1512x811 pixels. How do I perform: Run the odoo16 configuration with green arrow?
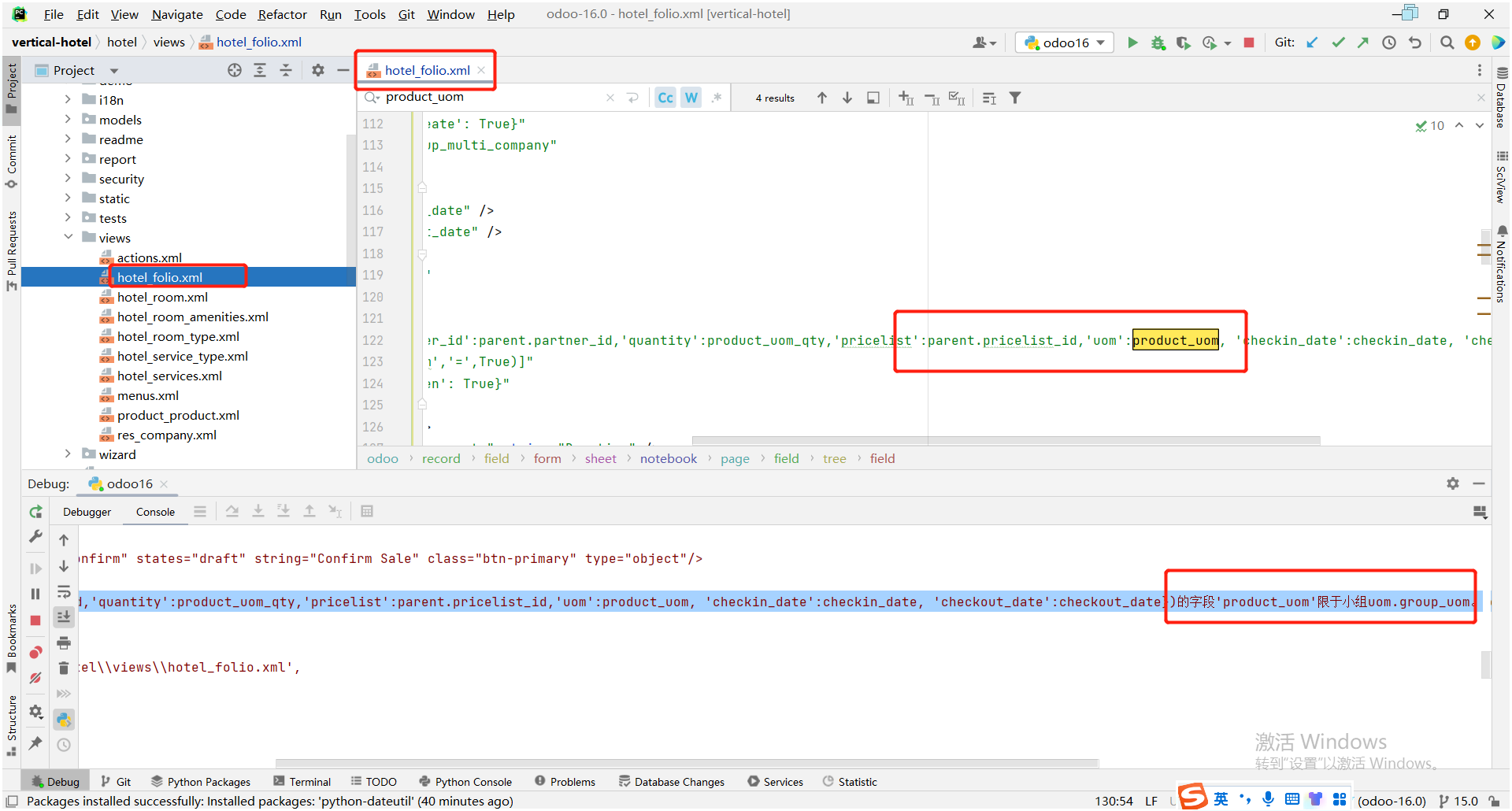point(1133,43)
